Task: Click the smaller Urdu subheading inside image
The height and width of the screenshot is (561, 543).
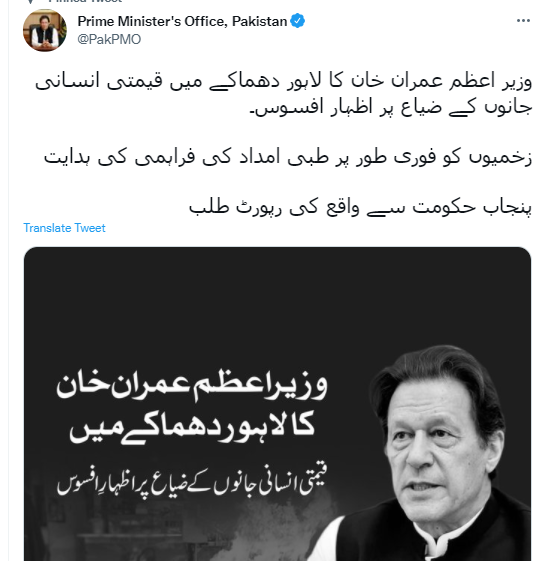Action: pyautogui.click(x=192, y=482)
